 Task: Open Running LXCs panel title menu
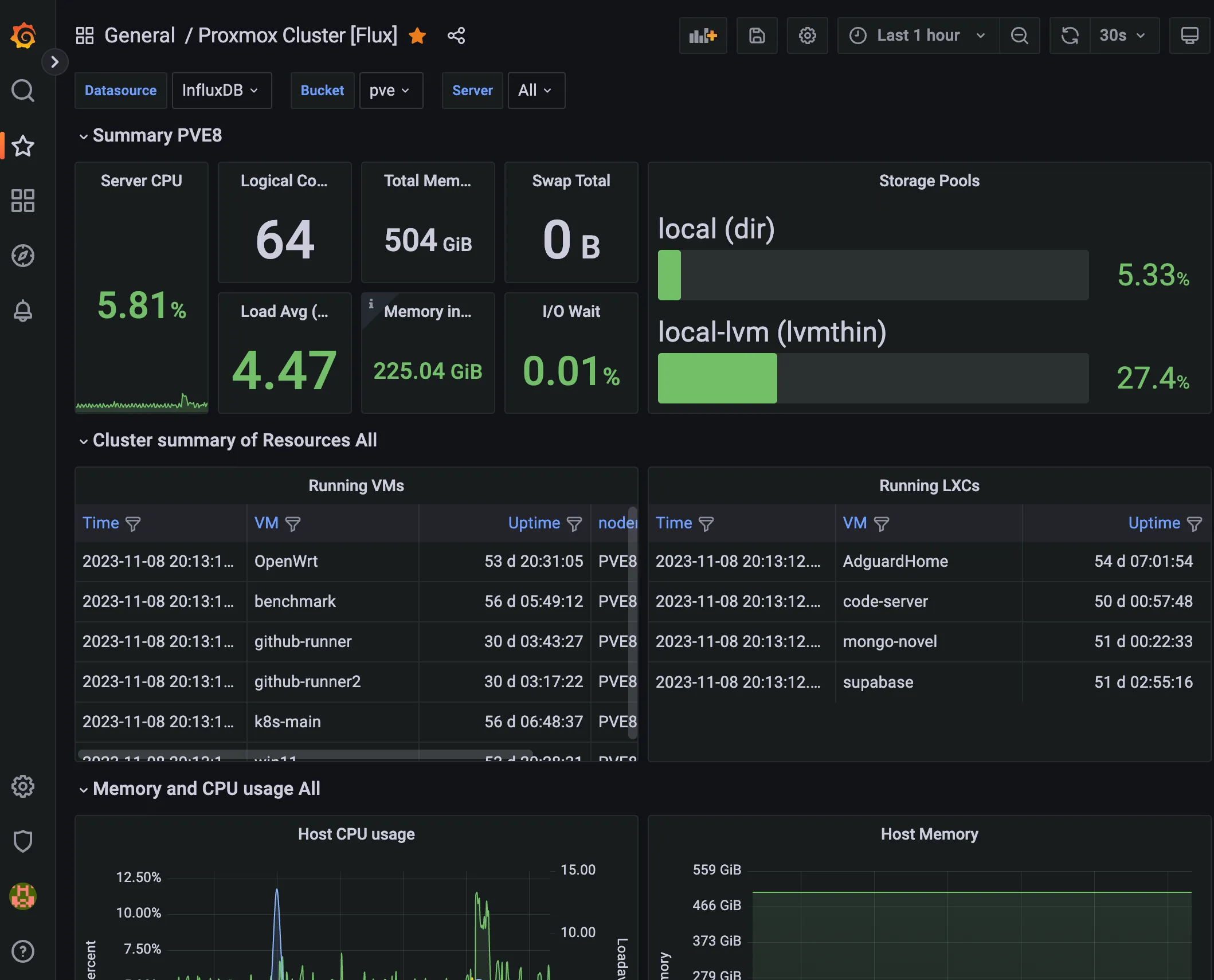[x=929, y=486]
